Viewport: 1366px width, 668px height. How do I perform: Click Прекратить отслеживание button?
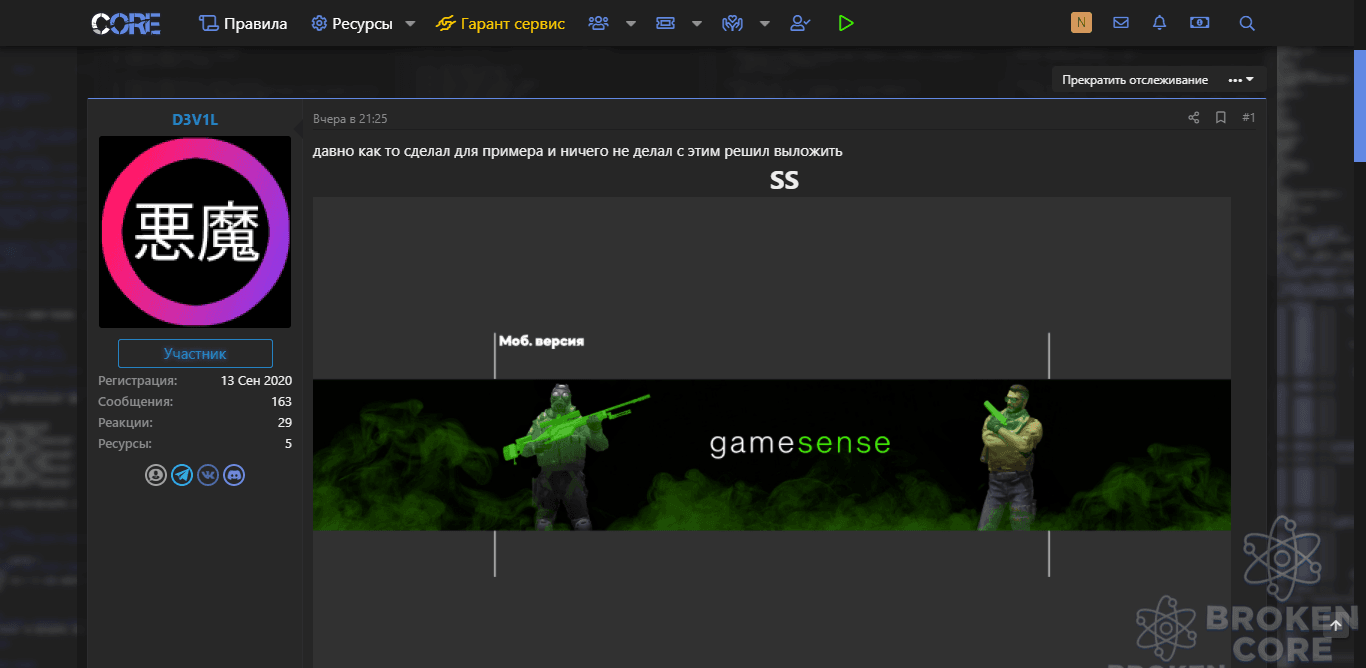(1135, 80)
